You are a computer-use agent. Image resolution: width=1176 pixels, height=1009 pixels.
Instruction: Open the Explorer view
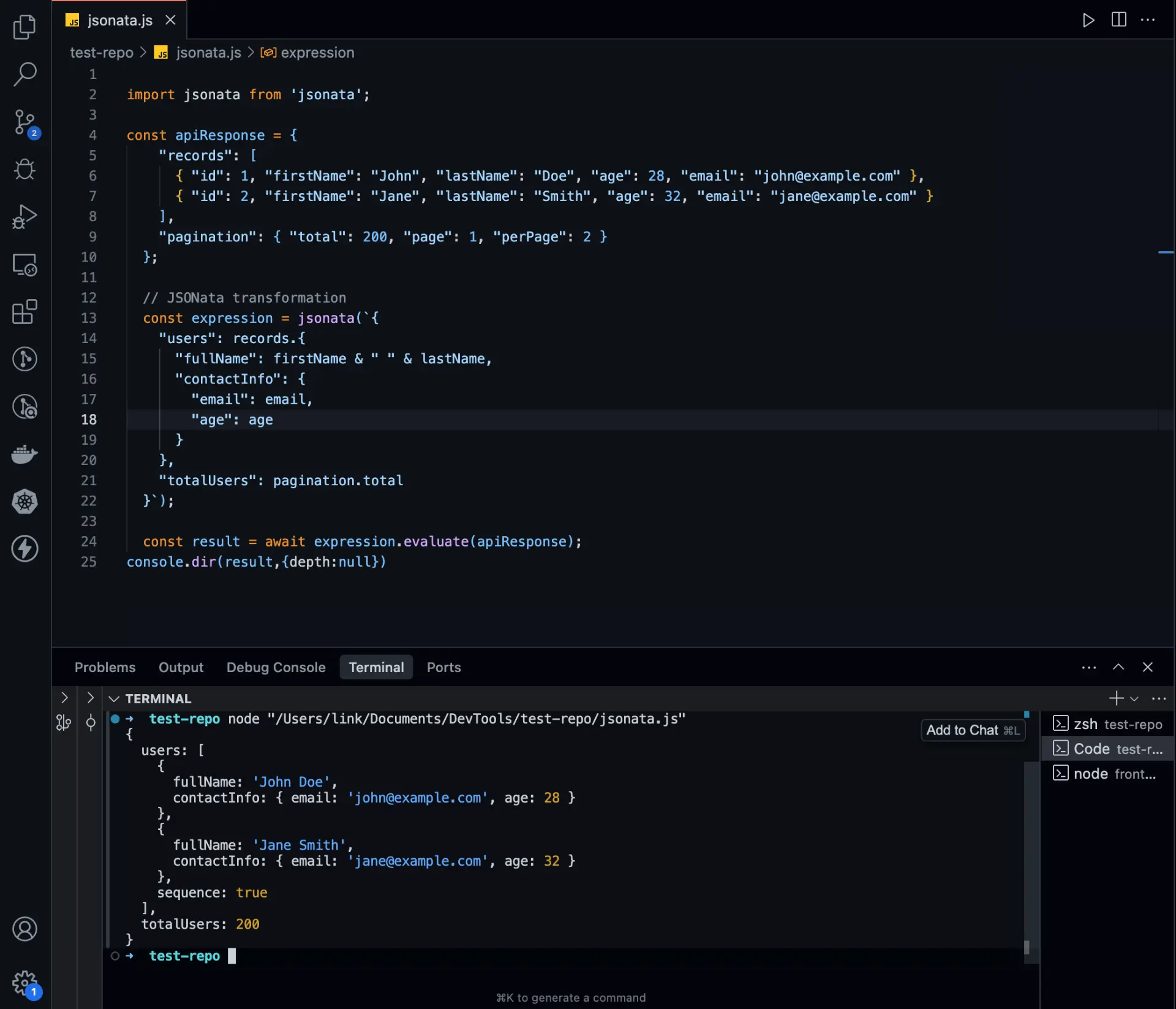coord(24,26)
